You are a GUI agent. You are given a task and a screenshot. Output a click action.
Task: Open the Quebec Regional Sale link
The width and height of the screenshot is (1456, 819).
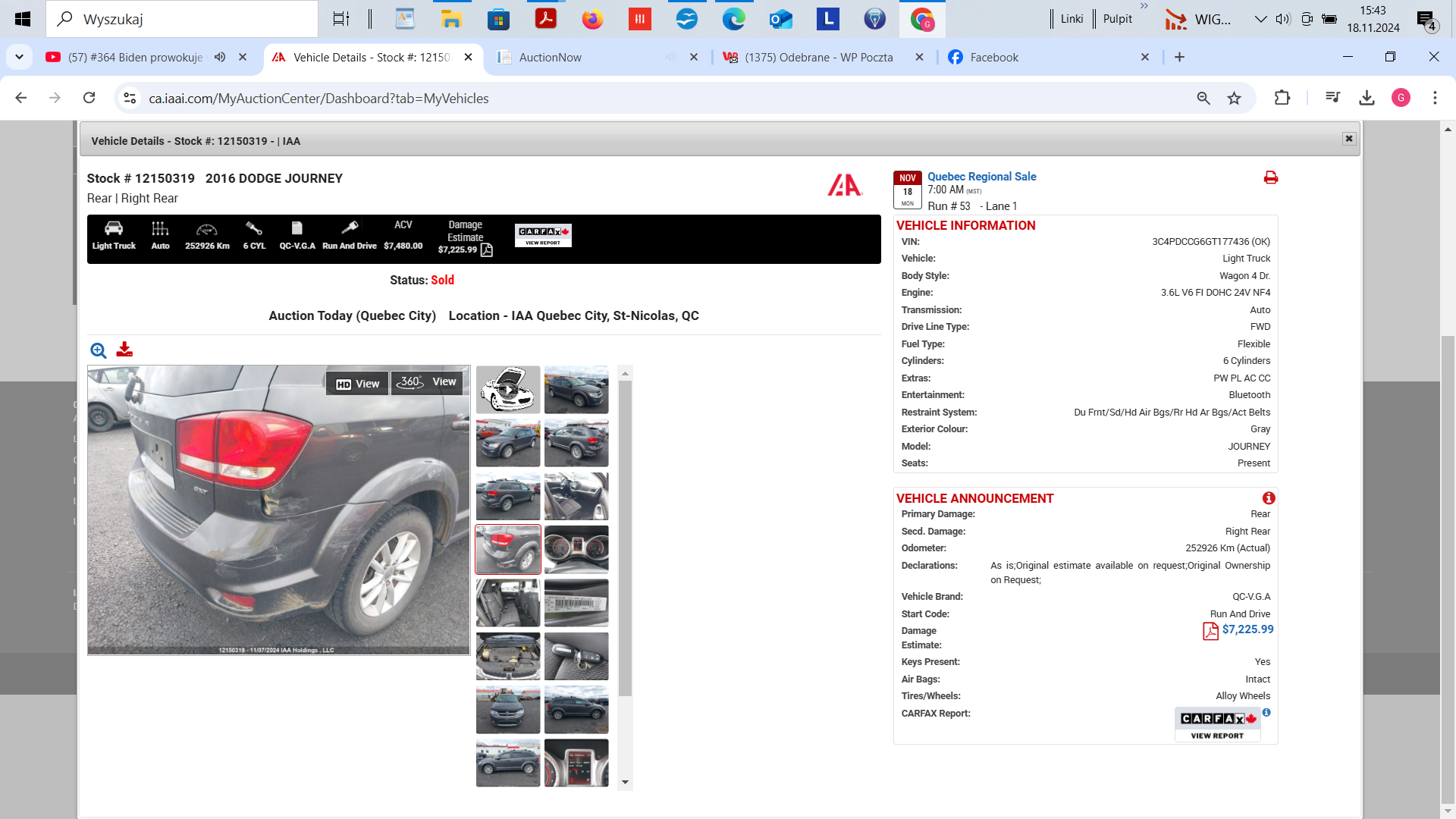pos(981,177)
